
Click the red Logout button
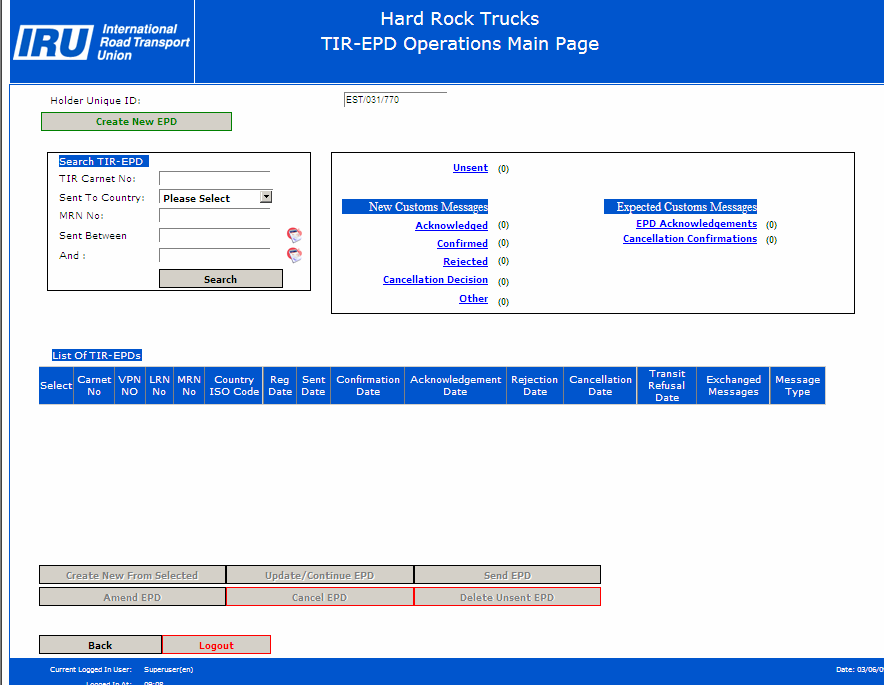point(216,645)
